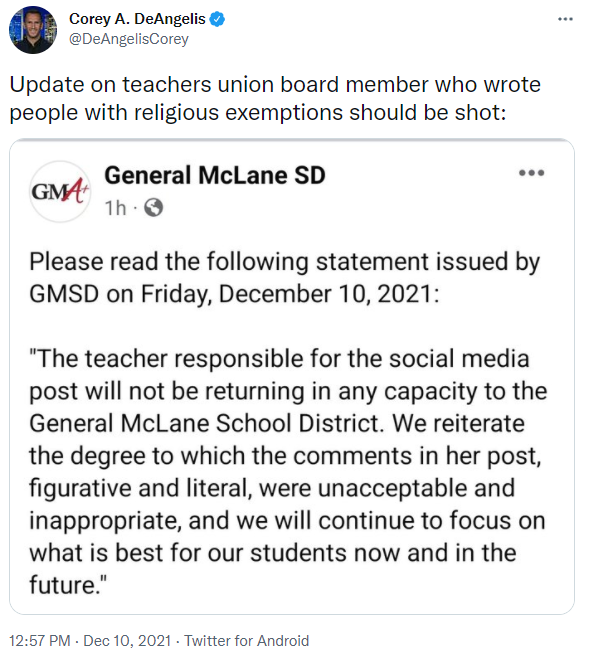The height and width of the screenshot is (654, 590).
Task: Click the blue verified badge
Action: pyautogui.click(x=217, y=19)
